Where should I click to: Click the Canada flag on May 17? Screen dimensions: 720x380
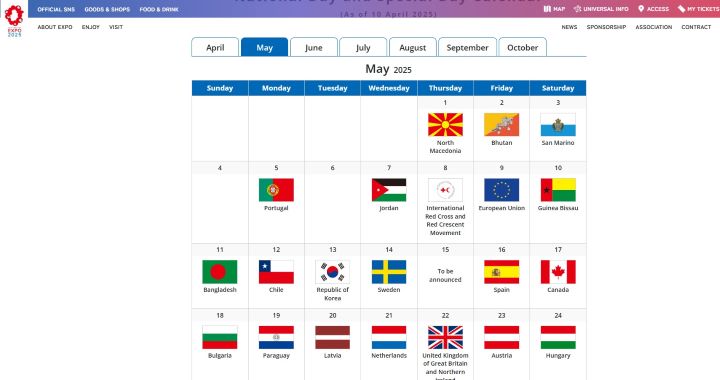pos(558,272)
